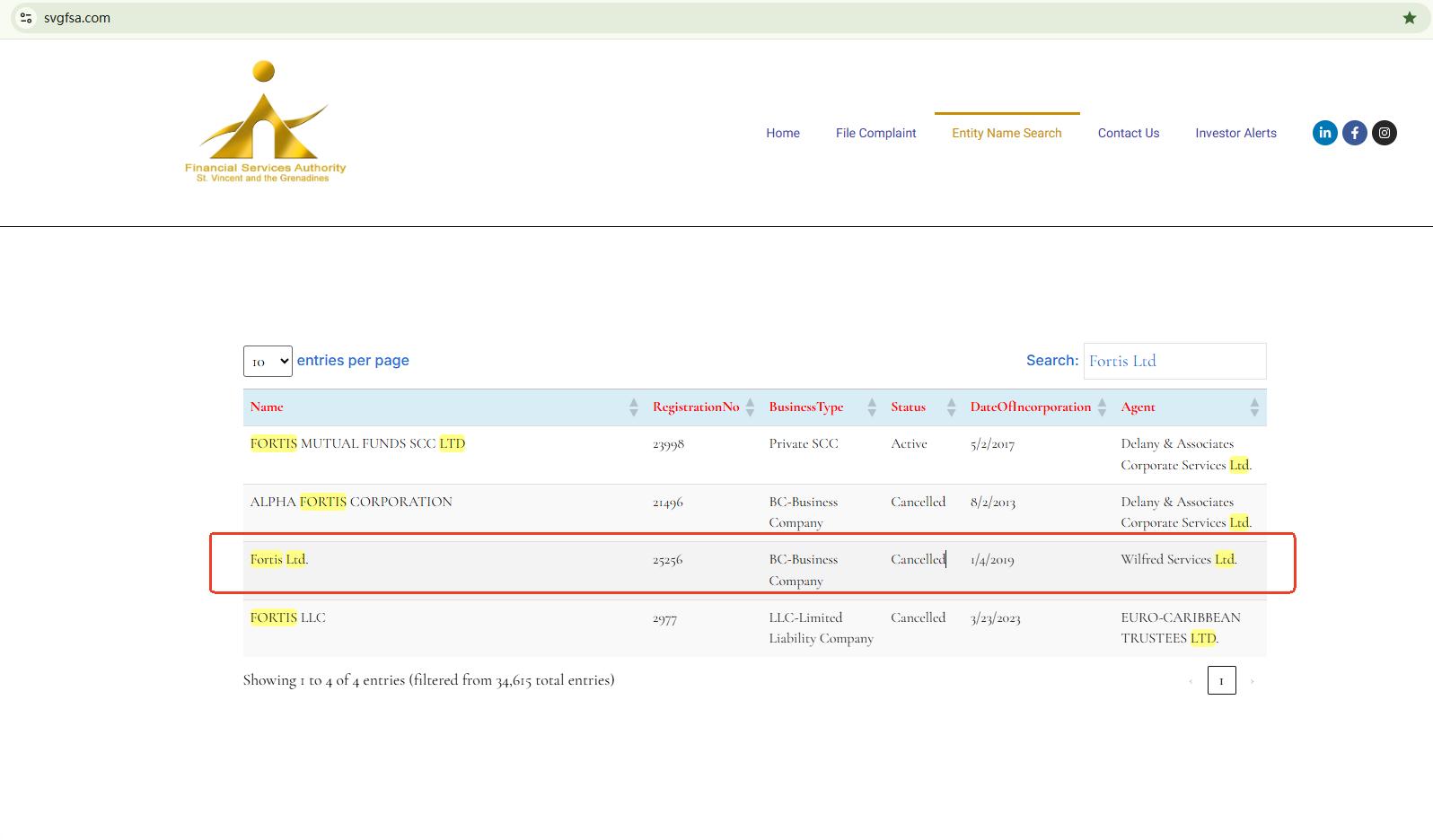The image size is (1433, 840).
Task: Open the File Complaint page
Action: [875, 133]
